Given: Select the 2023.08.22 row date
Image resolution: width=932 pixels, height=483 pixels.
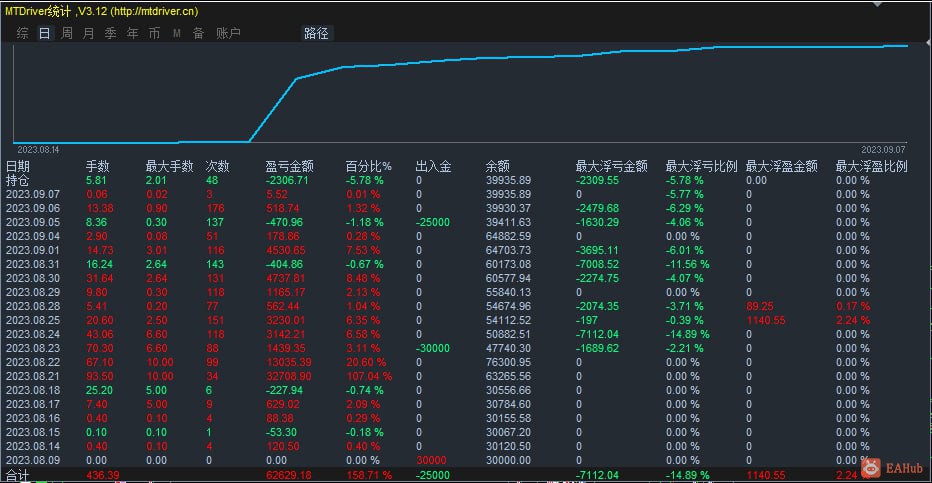Looking at the screenshot, I should [x=33, y=362].
